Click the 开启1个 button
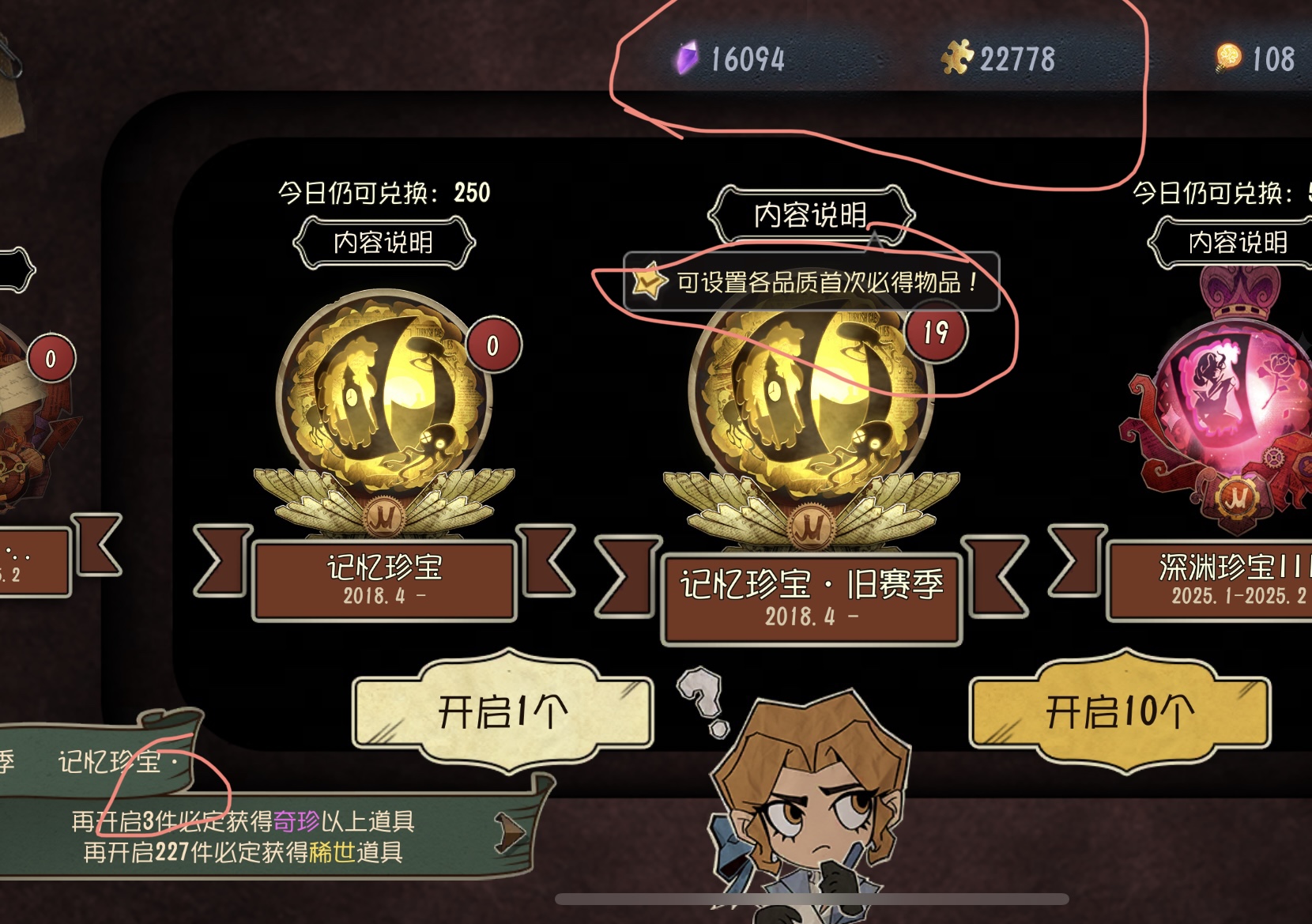 (503, 711)
